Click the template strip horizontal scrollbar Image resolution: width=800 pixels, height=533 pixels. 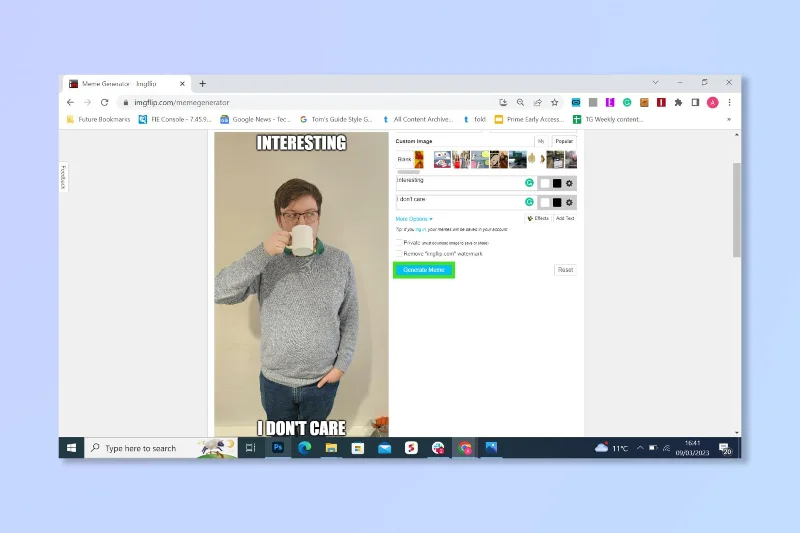[x=408, y=172]
